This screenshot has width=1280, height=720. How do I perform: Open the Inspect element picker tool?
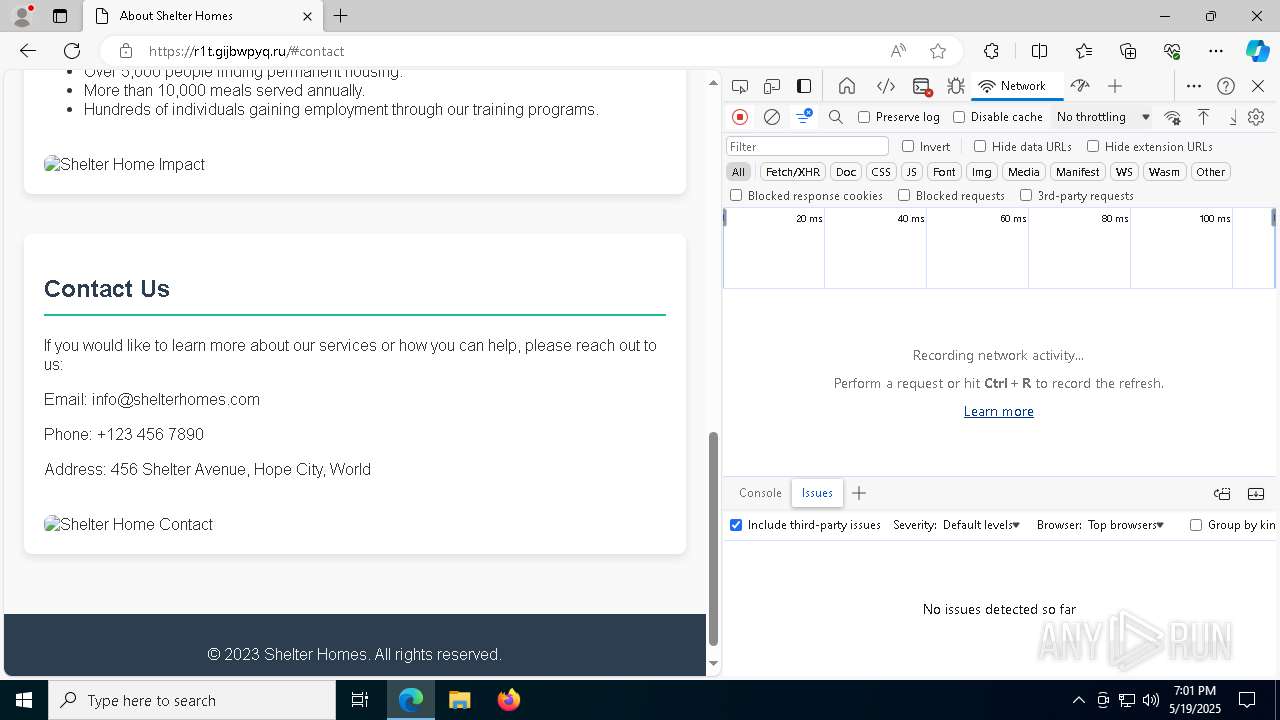pos(740,86)
